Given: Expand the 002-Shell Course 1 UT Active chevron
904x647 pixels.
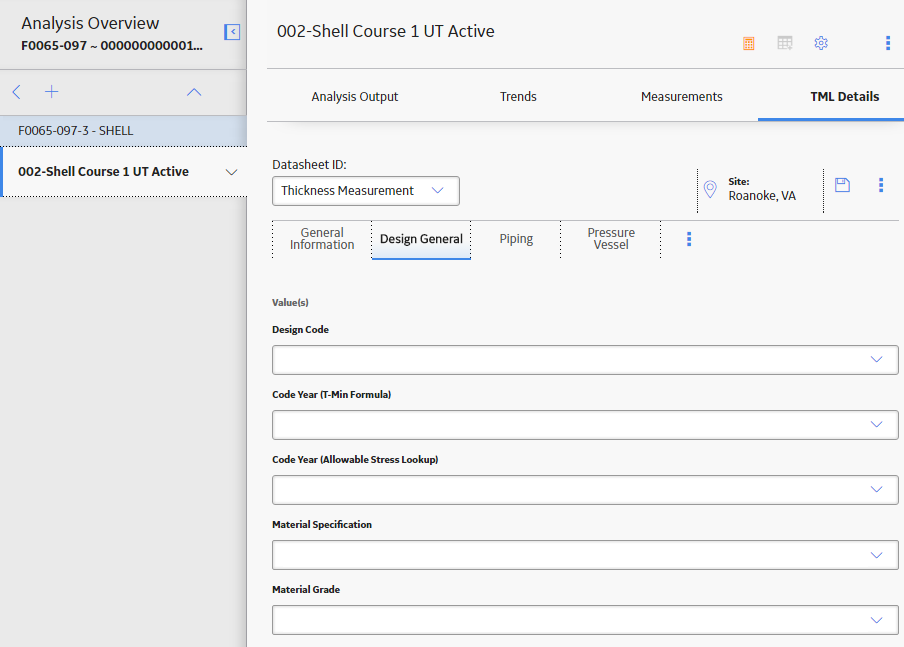Looking at the screenshot, I should click(231, 172).
